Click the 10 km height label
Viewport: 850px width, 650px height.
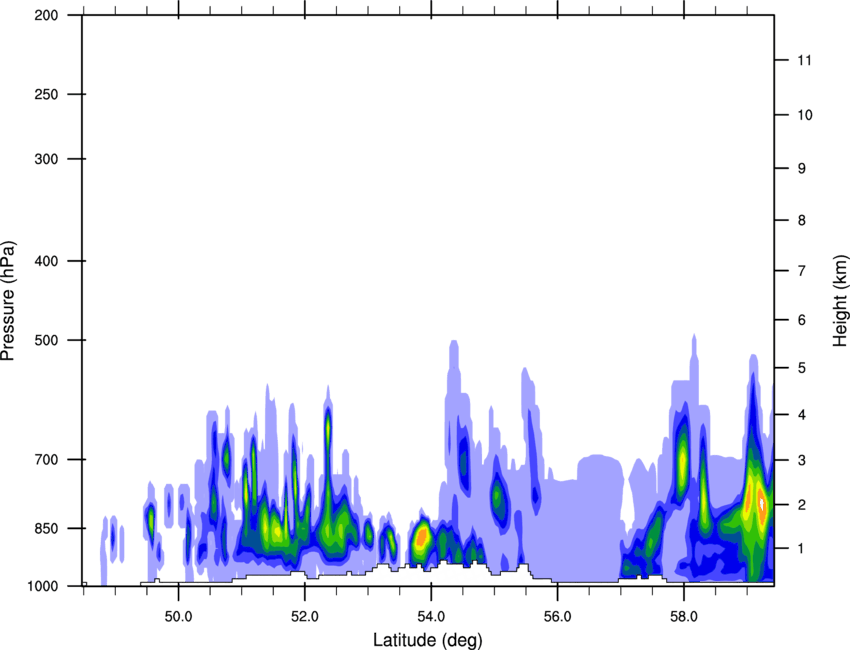(805, 115)
